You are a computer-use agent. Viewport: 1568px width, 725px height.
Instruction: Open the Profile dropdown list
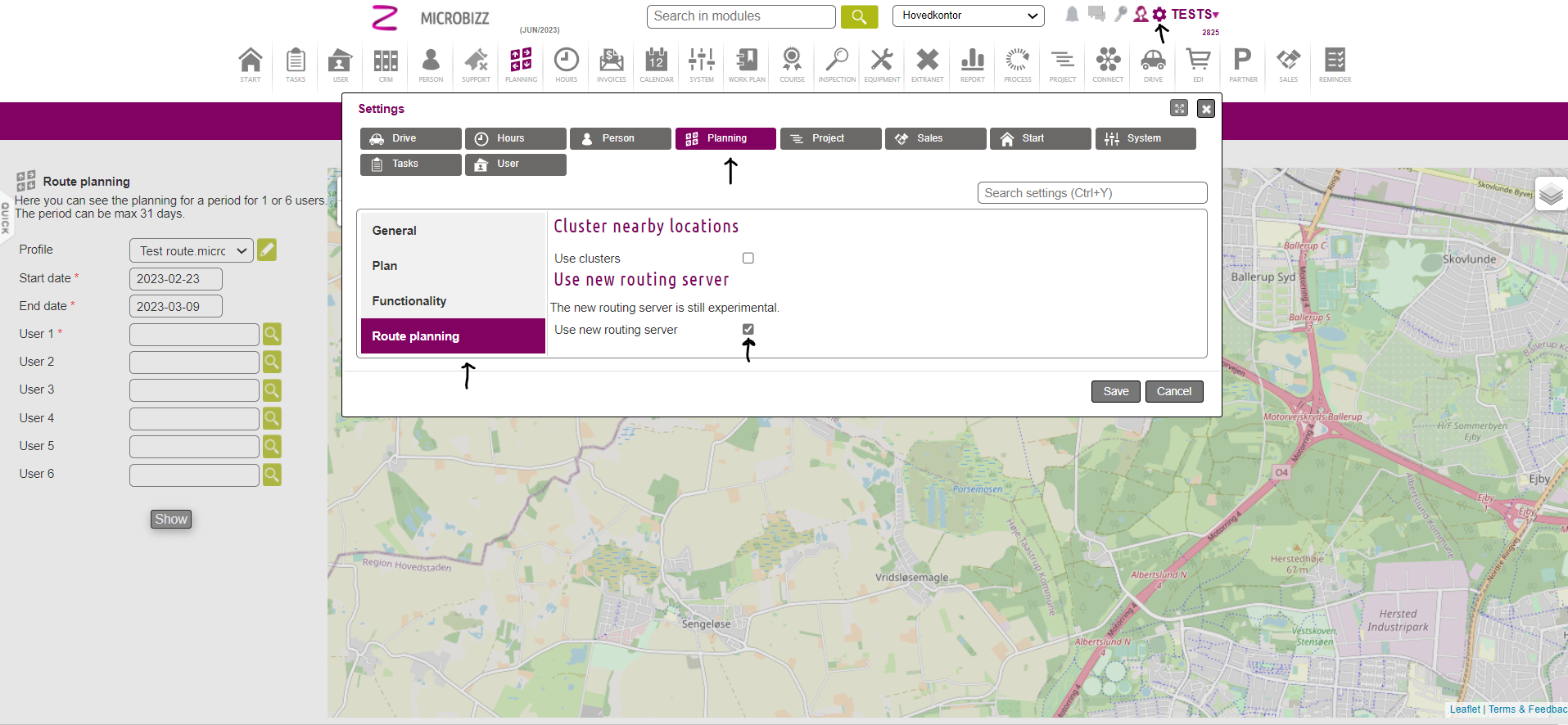tap(191, 250)
